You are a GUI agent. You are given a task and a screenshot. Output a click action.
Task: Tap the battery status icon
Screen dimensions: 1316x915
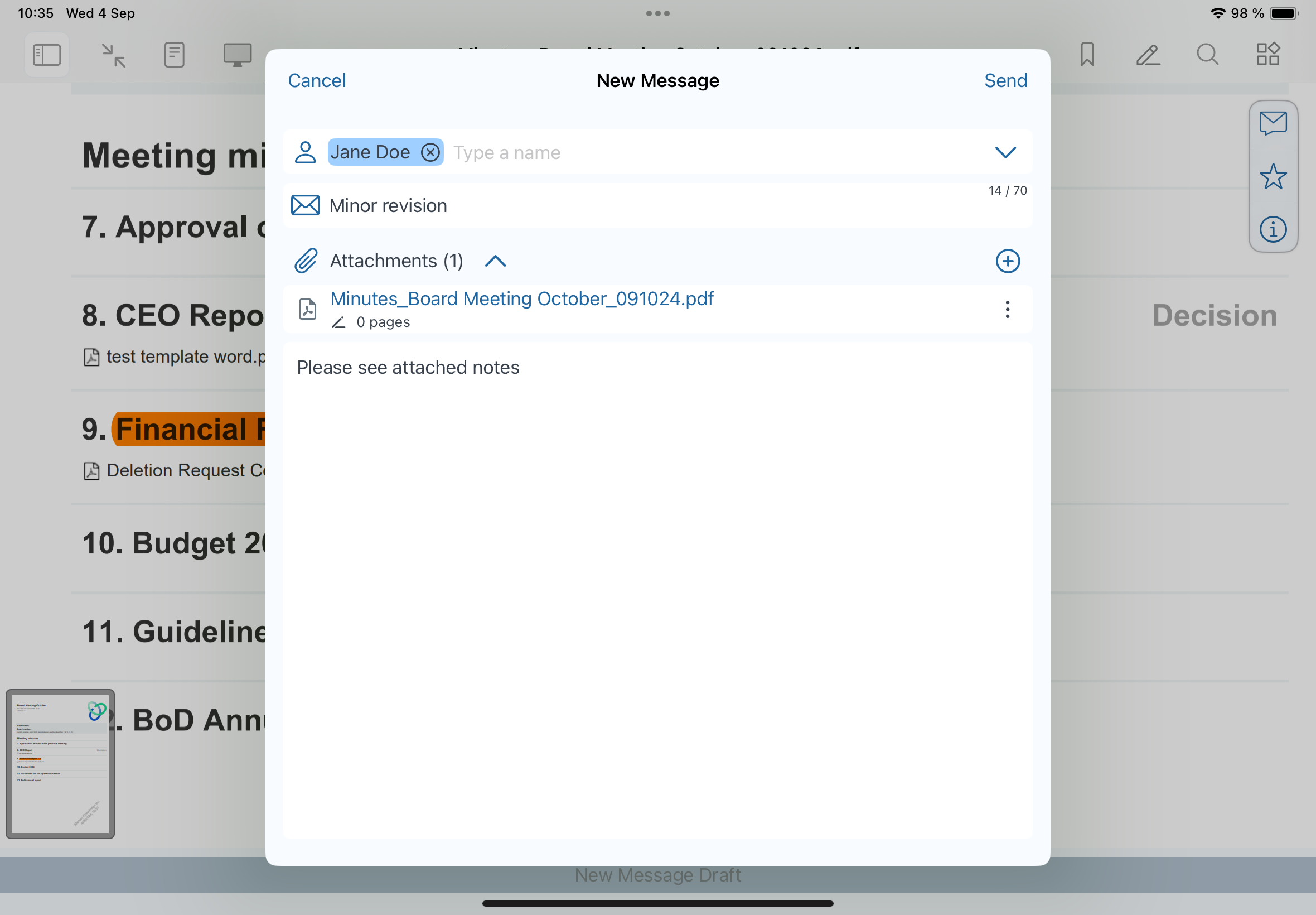tap(1284, 13)
